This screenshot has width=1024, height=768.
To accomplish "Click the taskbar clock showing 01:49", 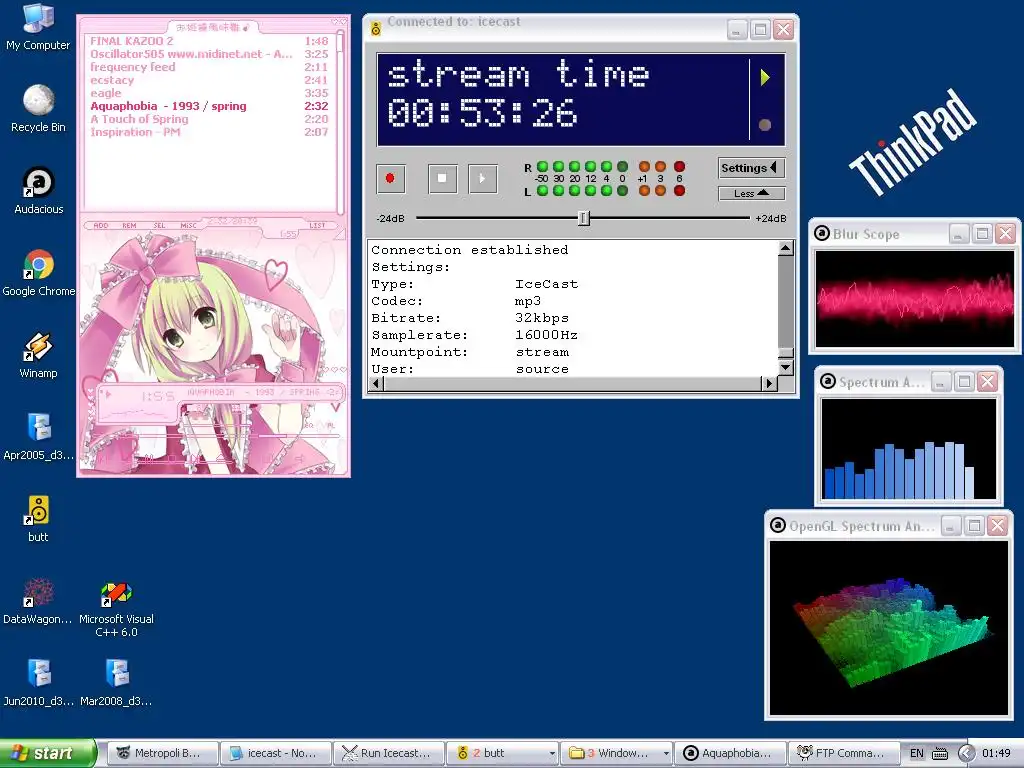I will coord(996,753).
